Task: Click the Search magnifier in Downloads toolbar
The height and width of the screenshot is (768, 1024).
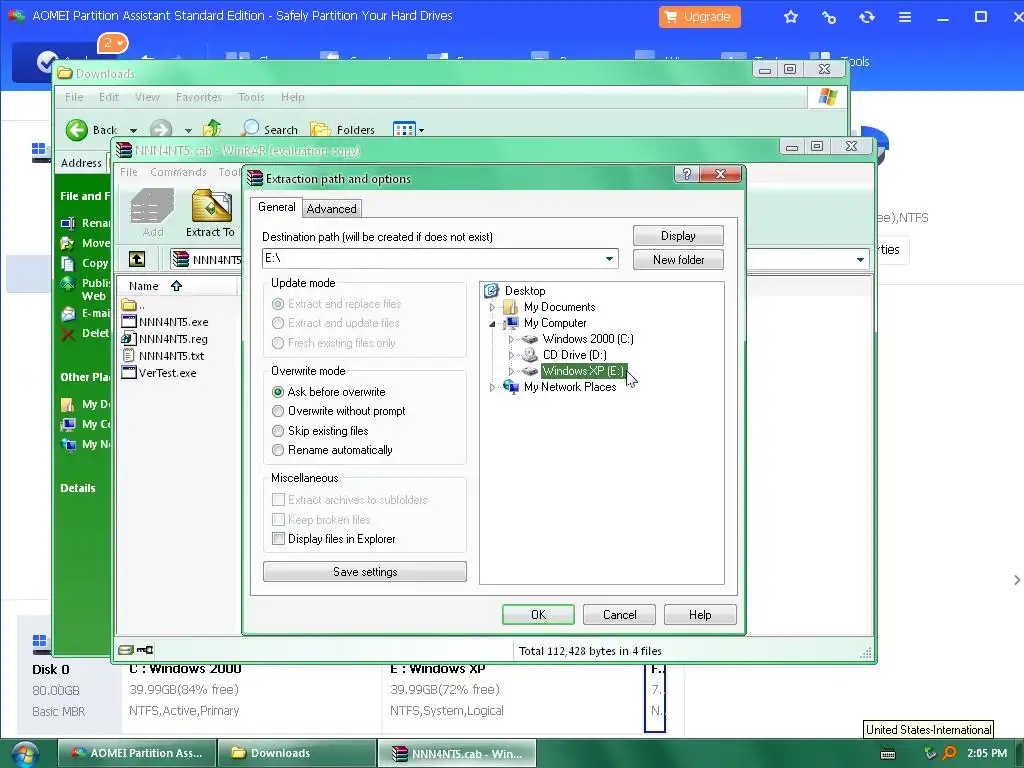Action: (x=250, y=129)
